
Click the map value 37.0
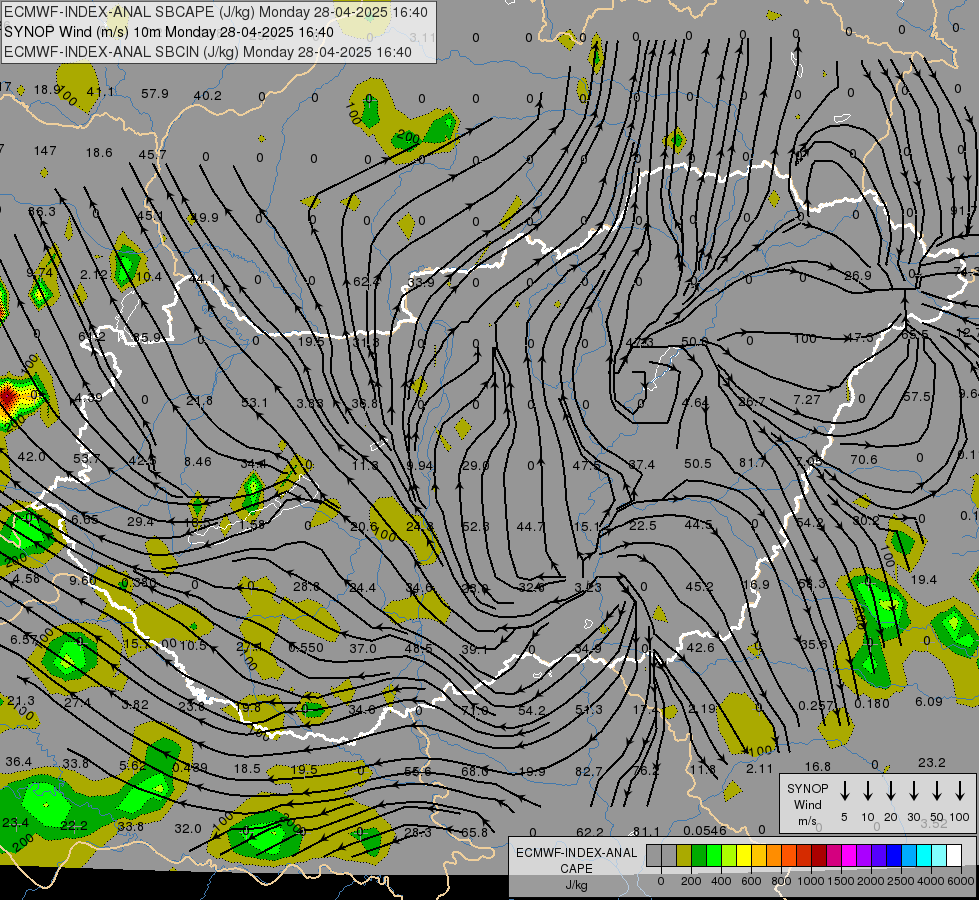[363, 648]
